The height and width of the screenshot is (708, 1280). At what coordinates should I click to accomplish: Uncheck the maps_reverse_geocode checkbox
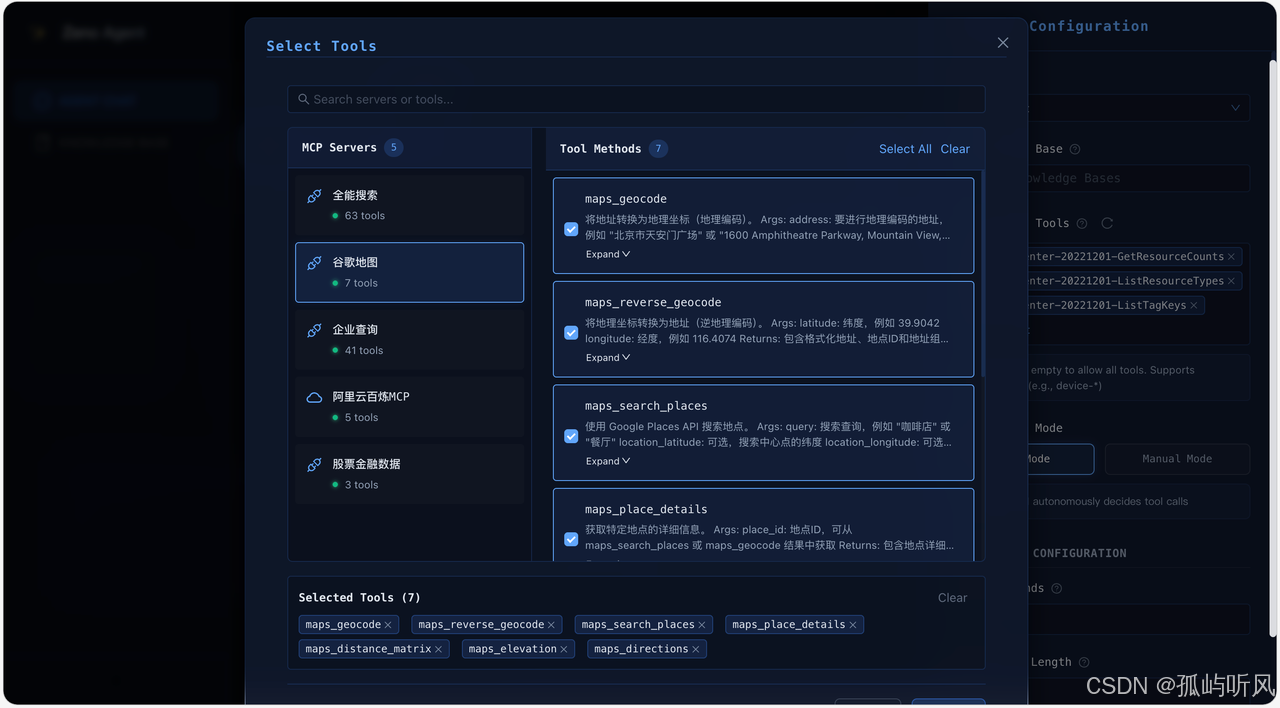(571, 332)
